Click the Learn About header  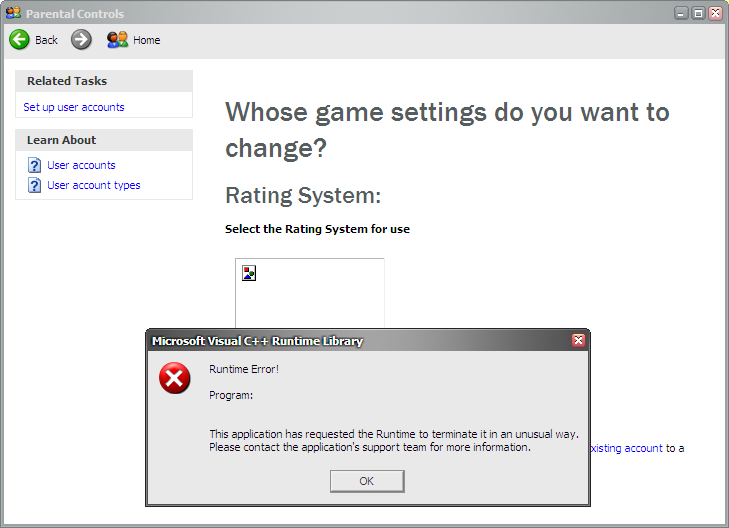[x=104, y=140]
